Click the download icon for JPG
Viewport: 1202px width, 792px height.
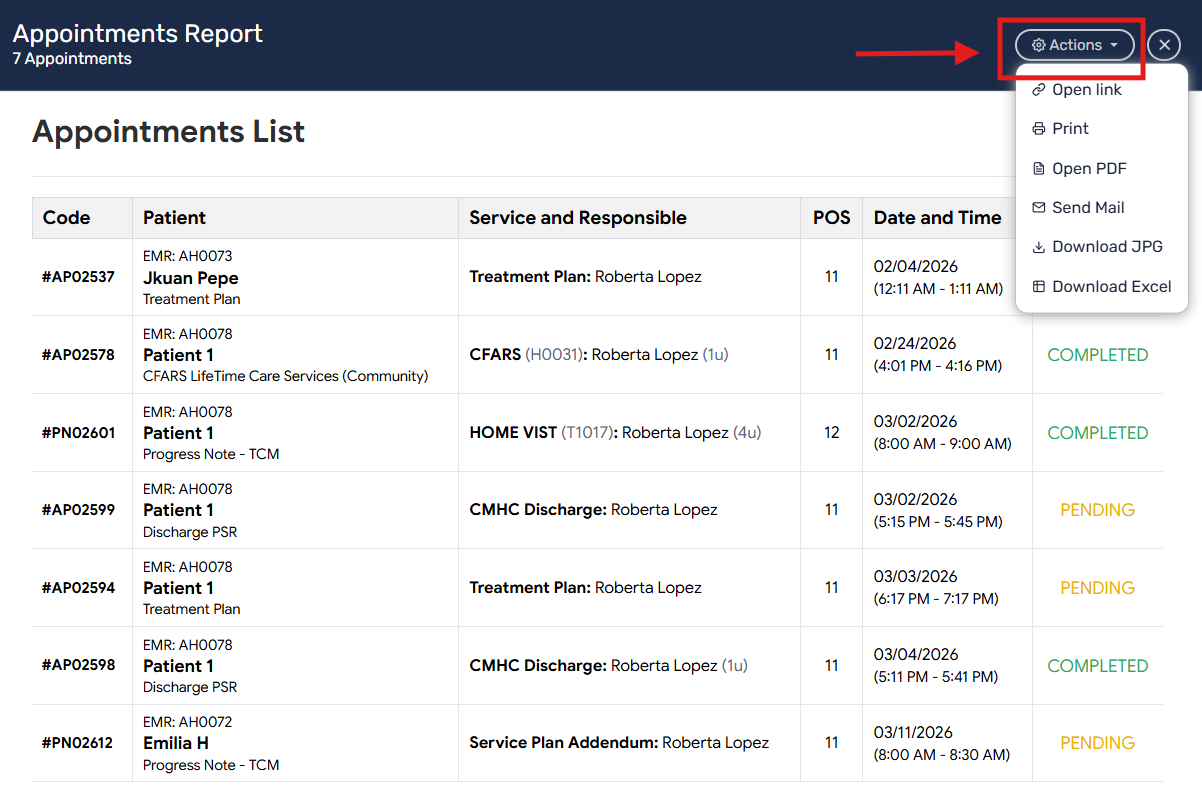[1038, 247]
